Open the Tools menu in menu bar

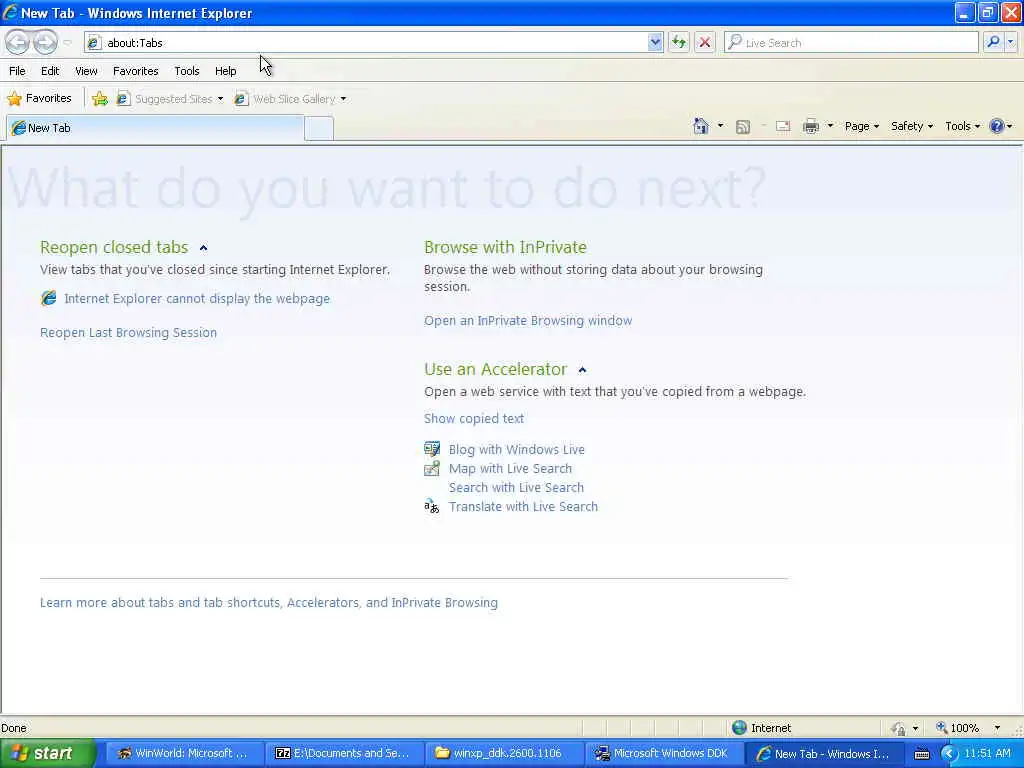point(187,71)
